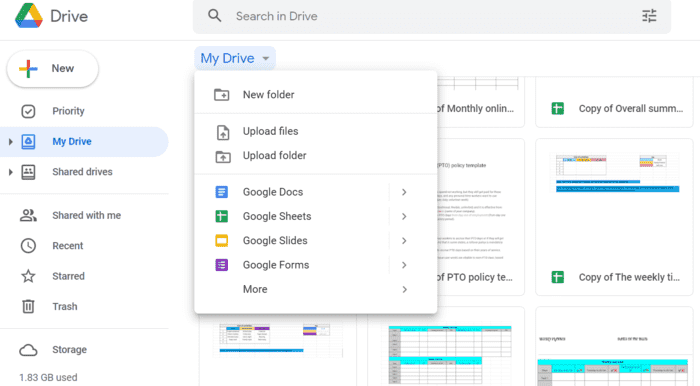
Task: Expand My Drive tree in sidebar
Action: 10,142
